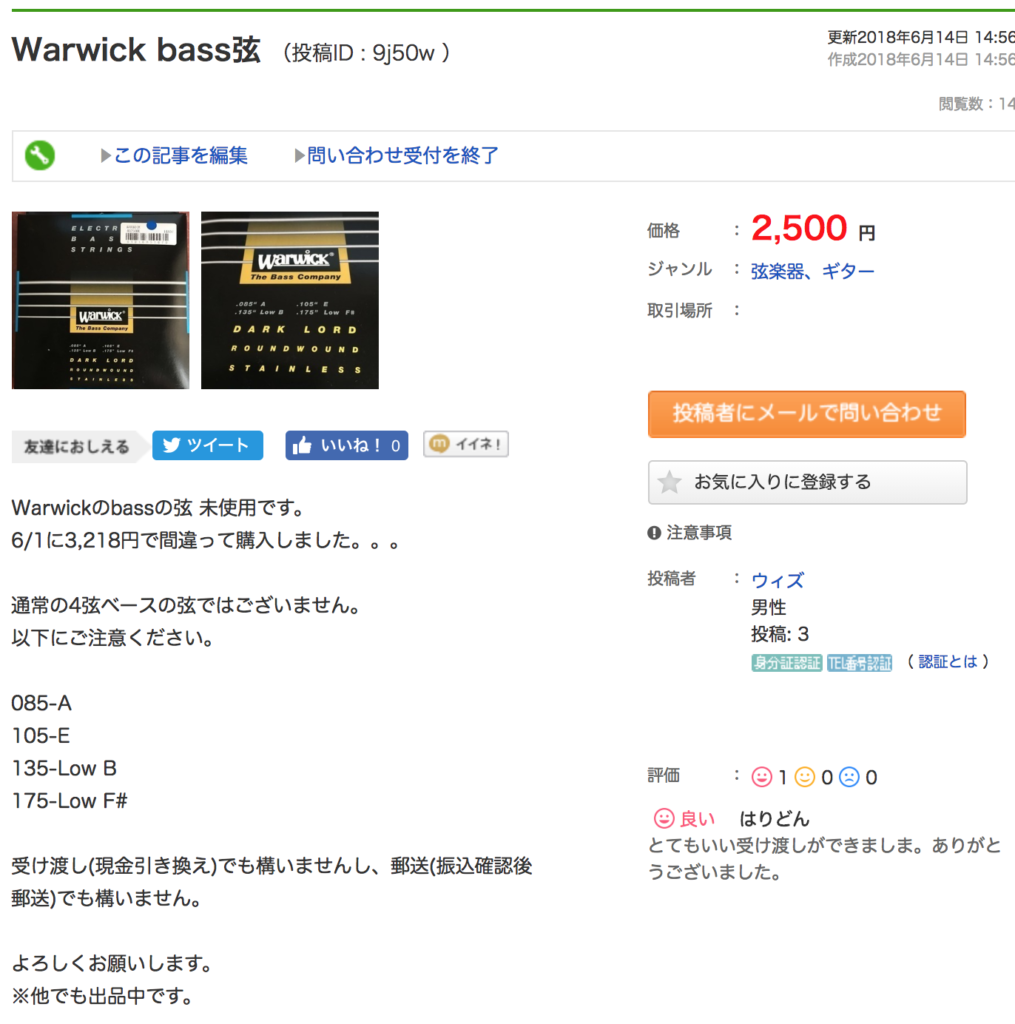Screen dimensions: 1015x1024
Task: Click the pink good-rating smiley icon
Action: pos(762,777)
